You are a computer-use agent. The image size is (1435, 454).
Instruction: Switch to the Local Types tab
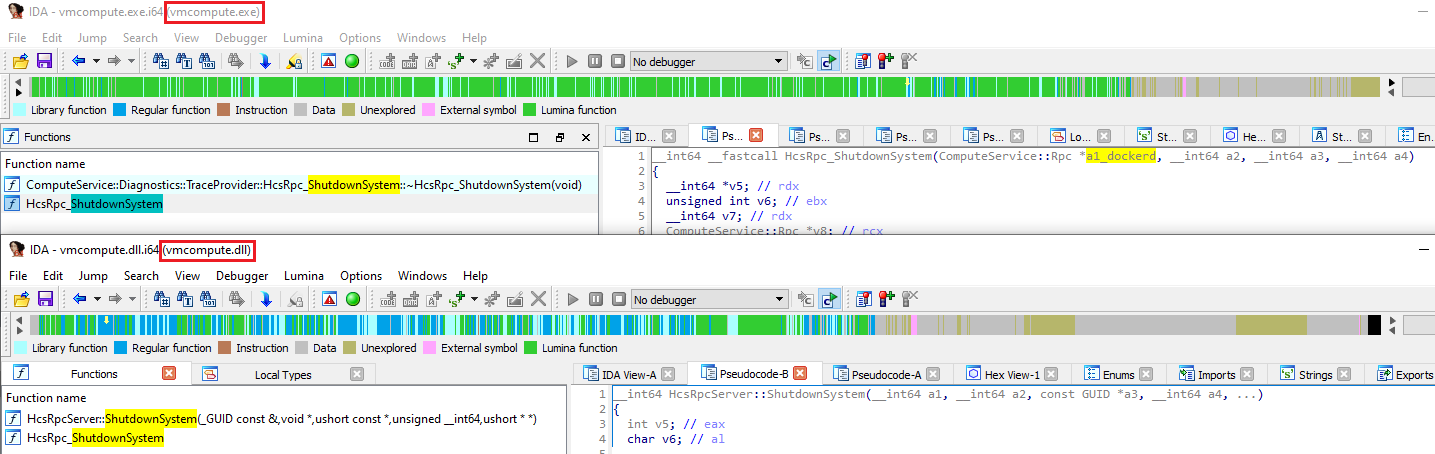point(281,375)
